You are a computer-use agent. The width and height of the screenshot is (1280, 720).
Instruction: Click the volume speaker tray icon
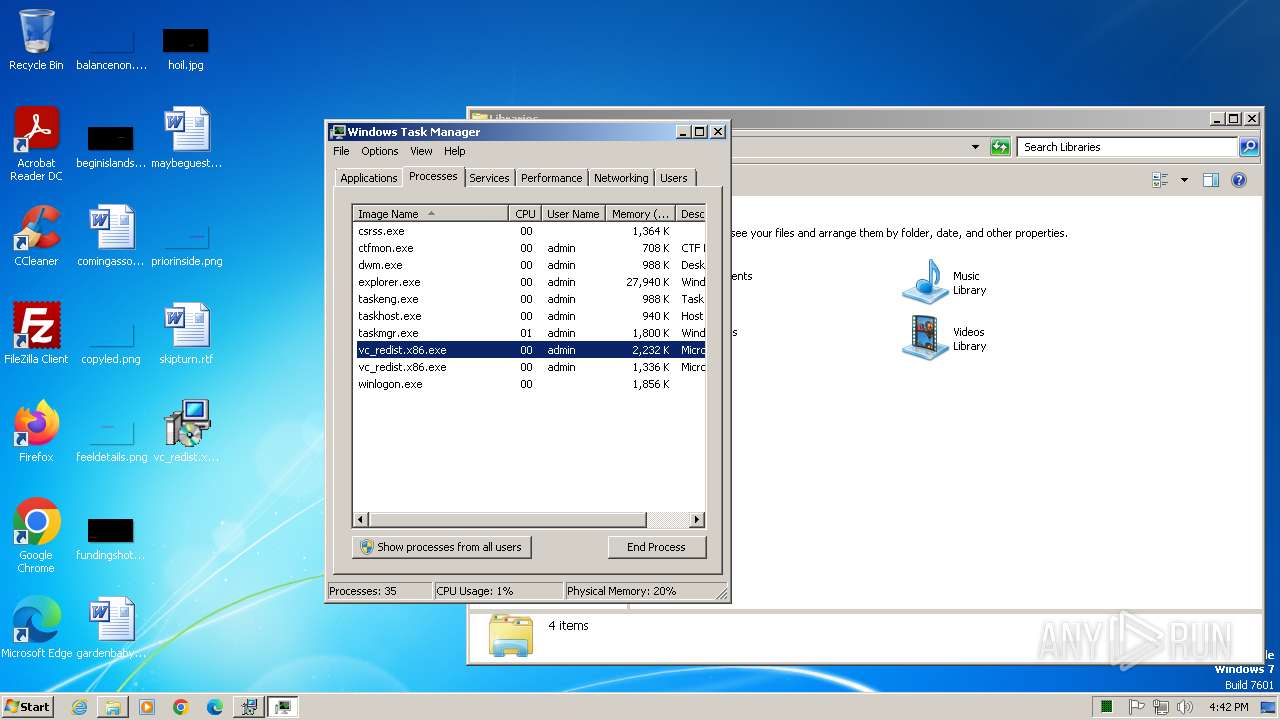coord(1185,707)
